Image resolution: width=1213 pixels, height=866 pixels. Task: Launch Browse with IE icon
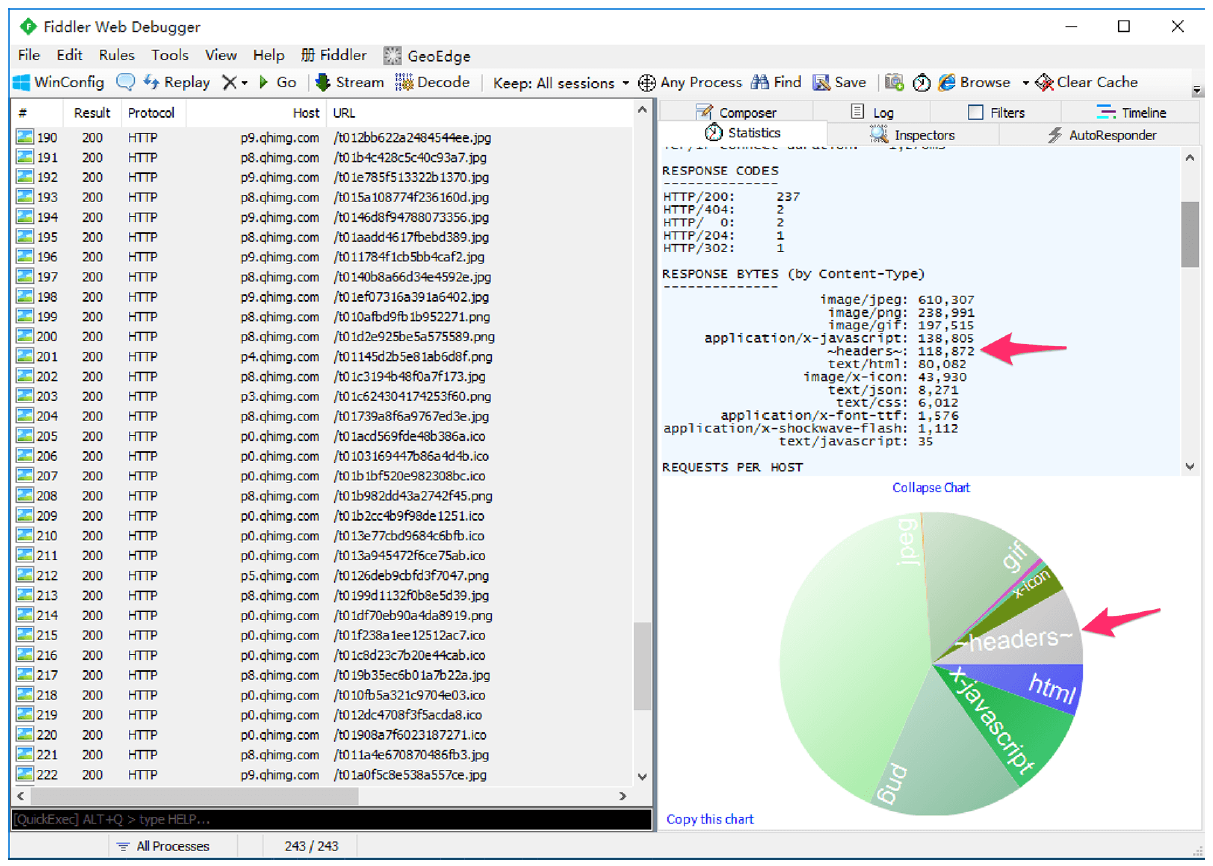point(974,83)
